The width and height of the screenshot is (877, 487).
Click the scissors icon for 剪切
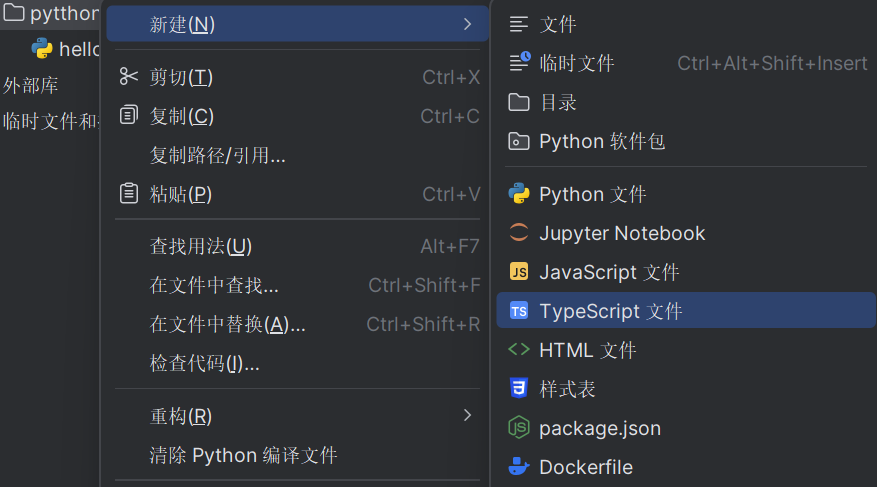point(129,77)
